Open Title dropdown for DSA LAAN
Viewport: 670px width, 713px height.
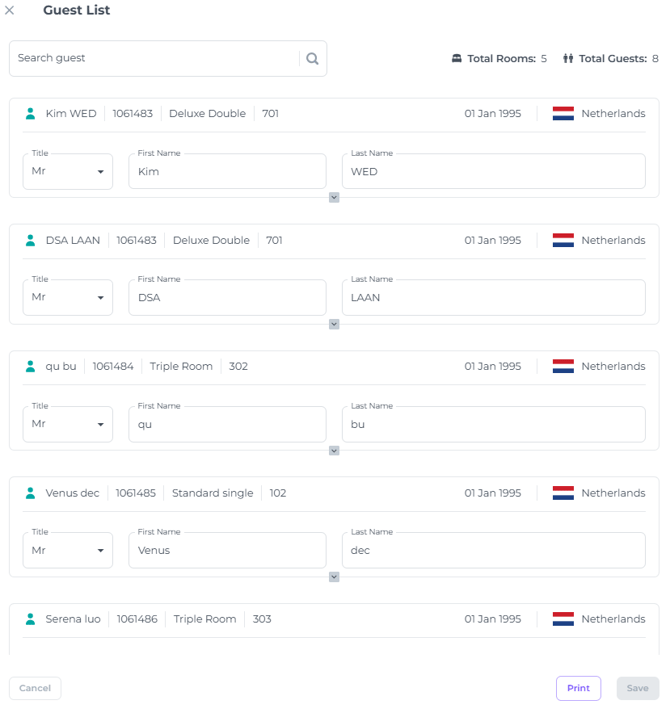click(x=67, y=297)
